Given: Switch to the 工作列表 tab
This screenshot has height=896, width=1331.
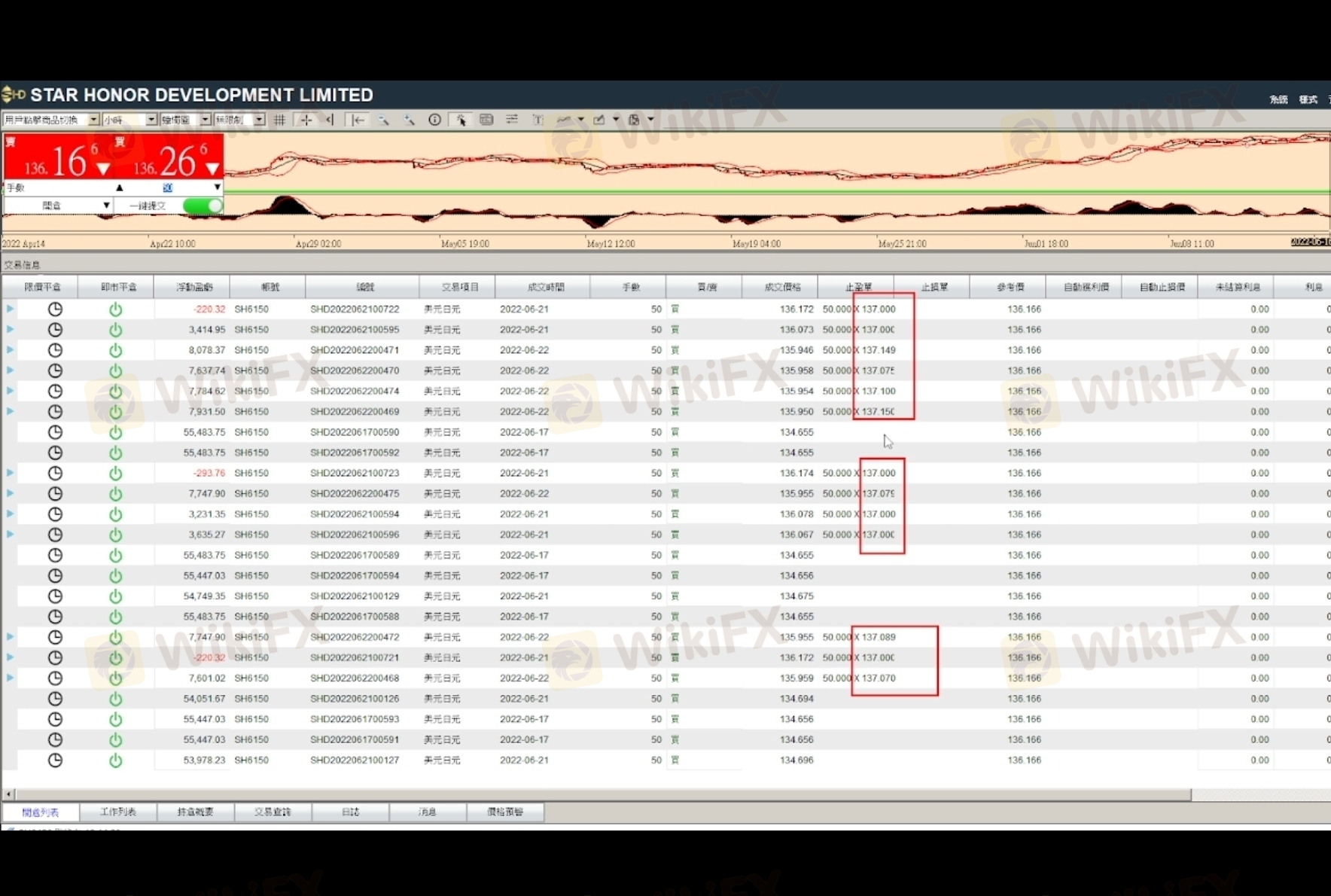Looking at the screenshot, I should click(118, 812).
